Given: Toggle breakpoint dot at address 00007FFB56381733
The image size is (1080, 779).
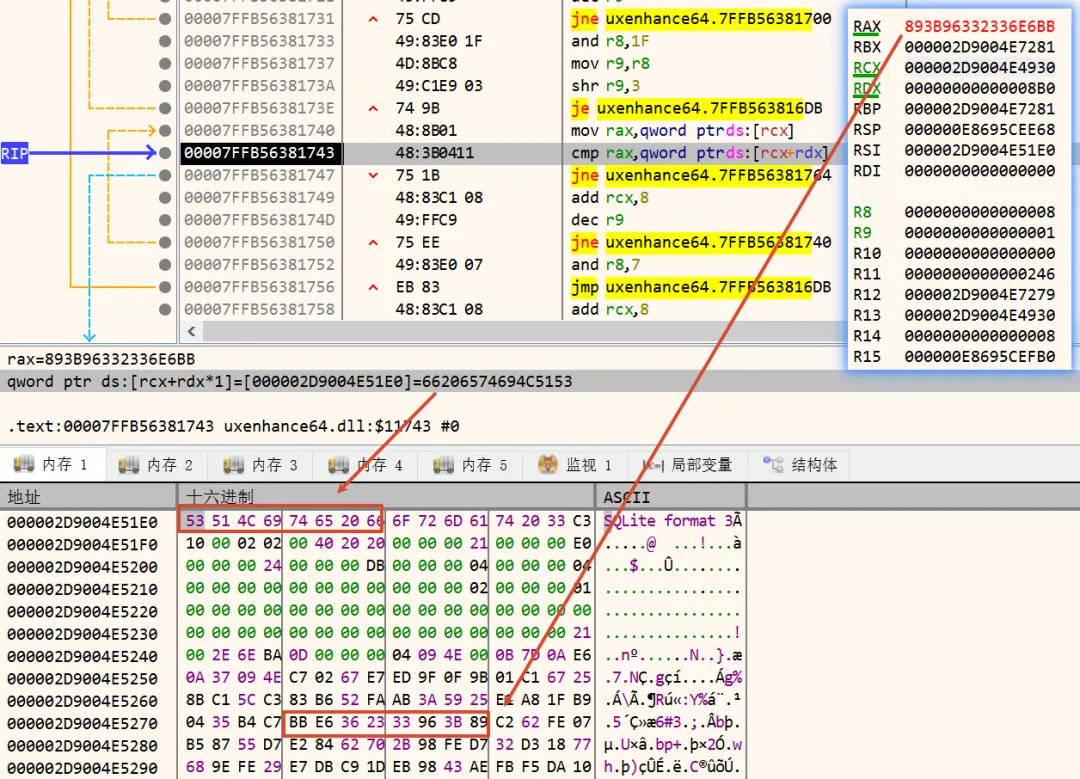Looking at the screenshot, I should click(165, 41).
